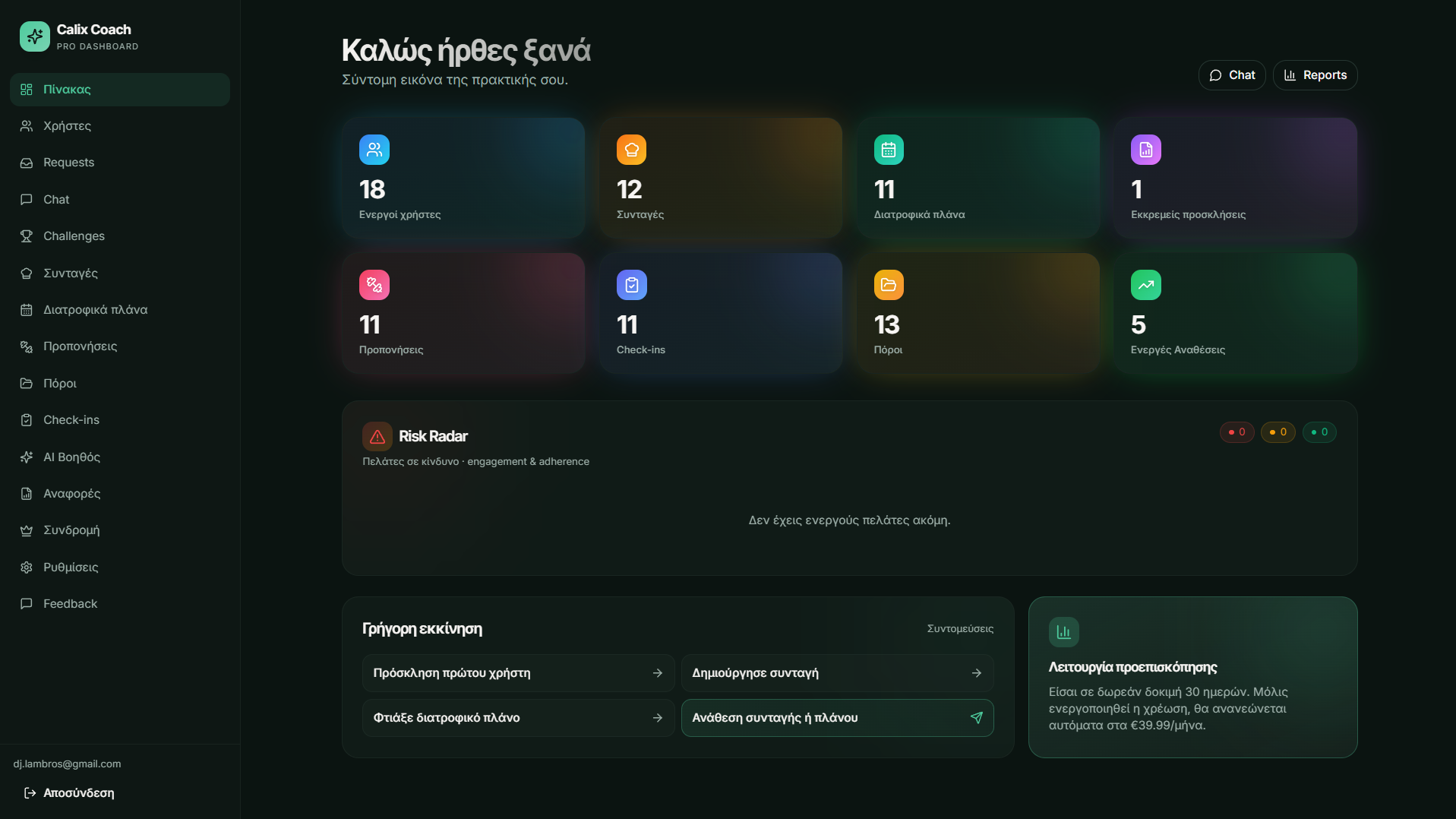
Task: Click Πρόσκληση πρώτου χρήστη shortcut
Action: coord(519,673)
